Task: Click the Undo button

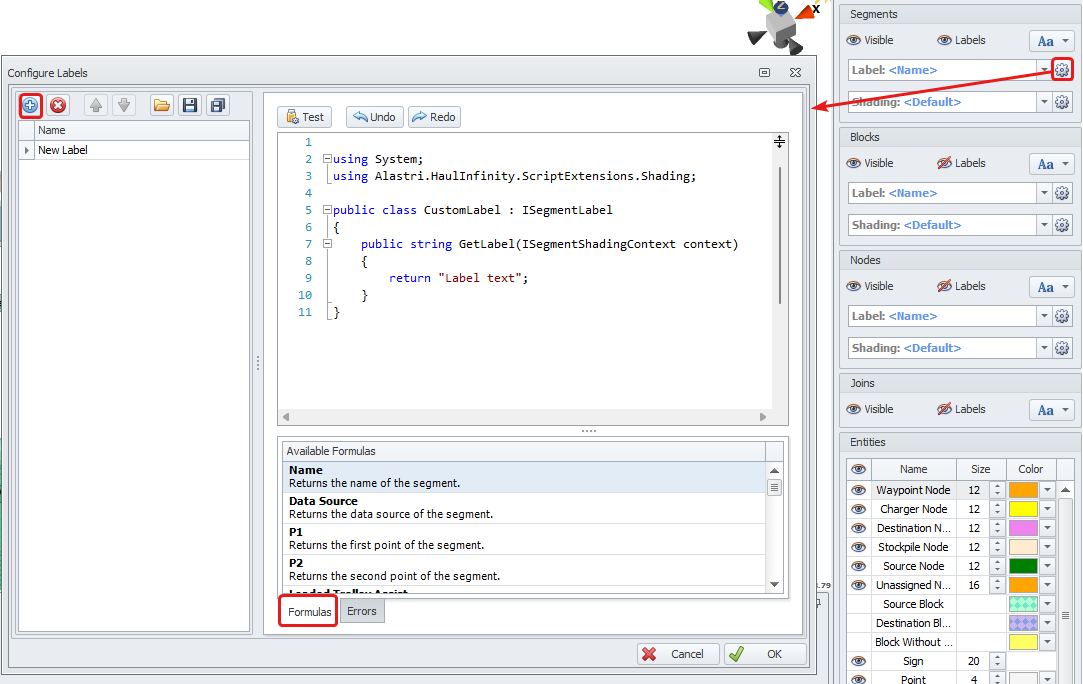Action: pos(374,117)
